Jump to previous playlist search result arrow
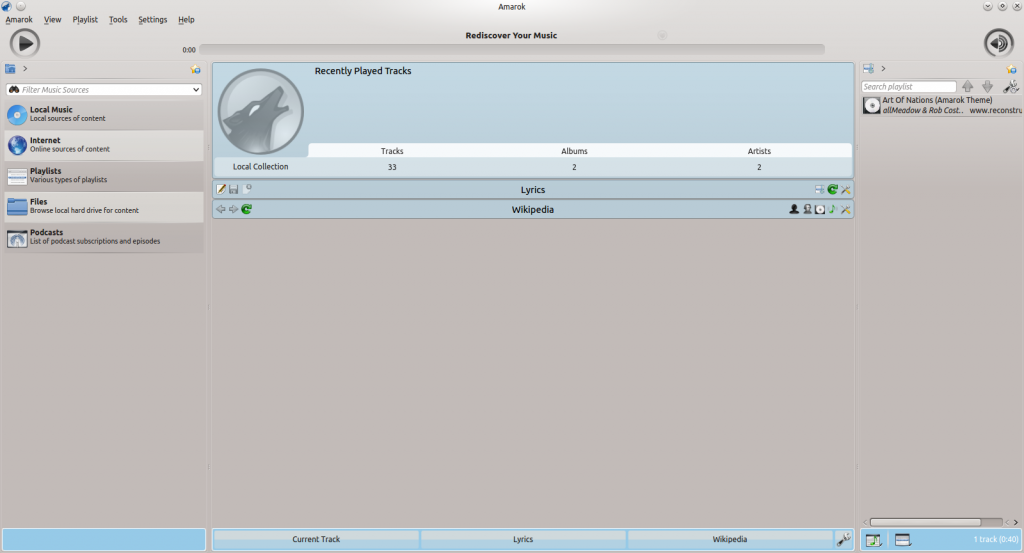 click(x=967, y=86)
